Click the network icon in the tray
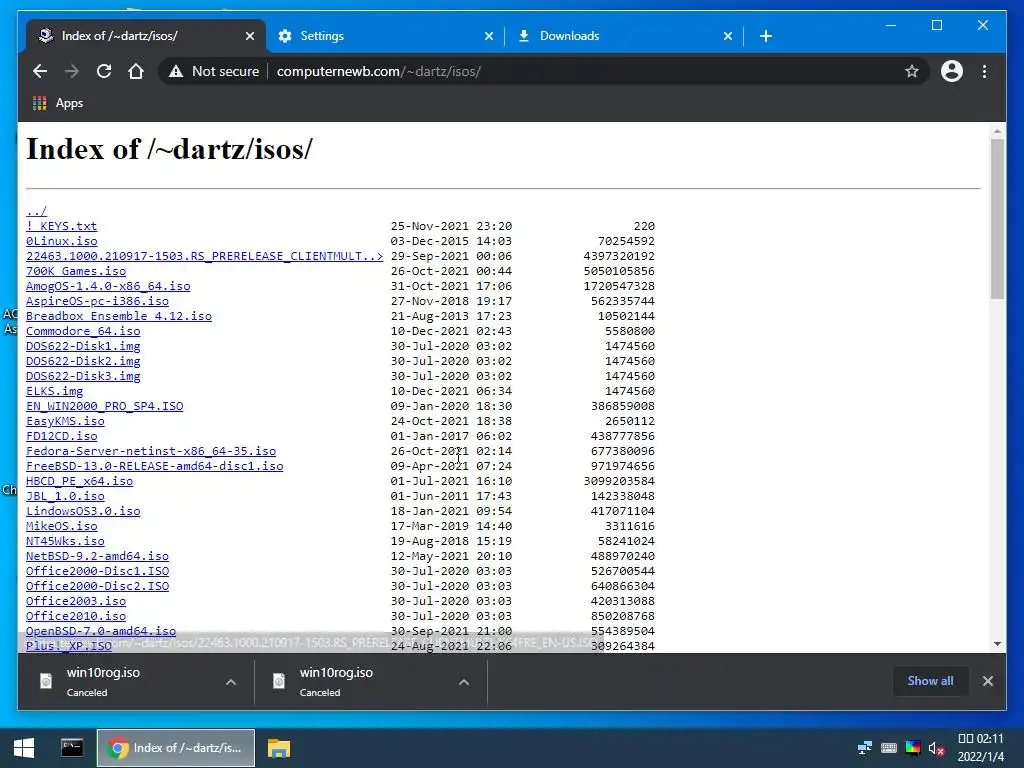Viewport: 1024px width, 768px height. (x=865, y=748)
